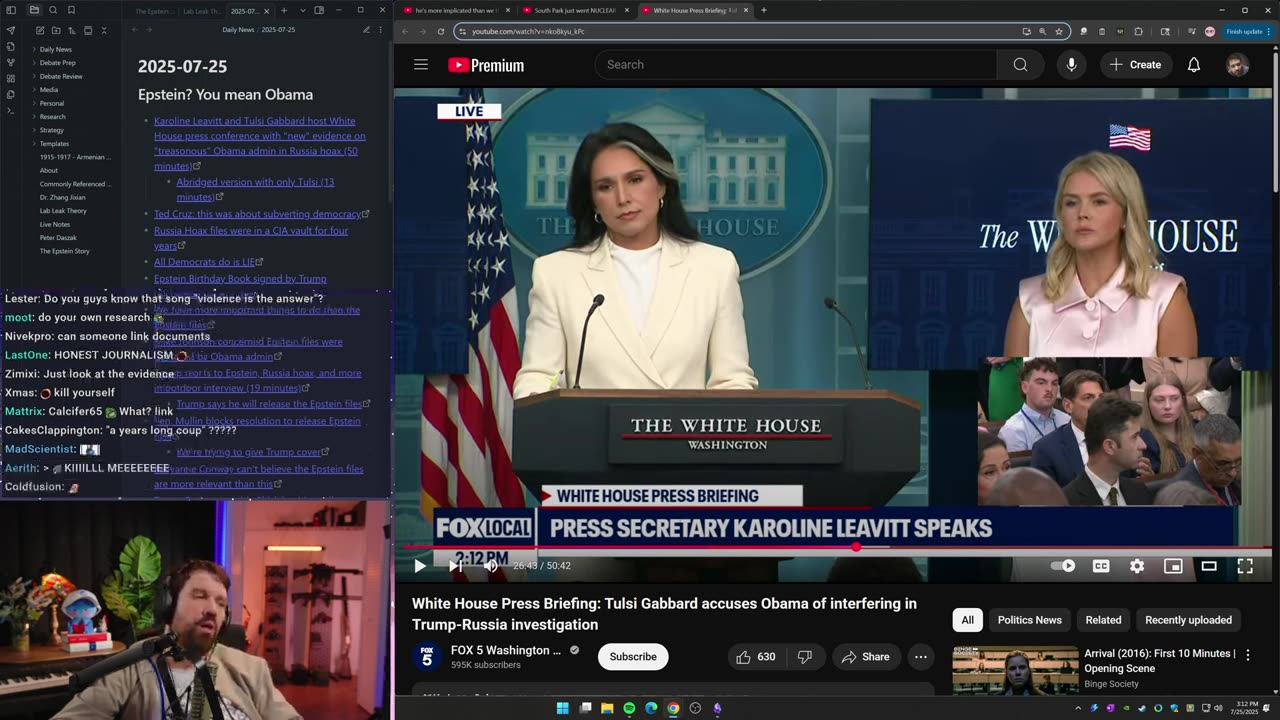
Task: Switch to The Epstein tab in Obsidian
Action: click(x=153, y=11)
